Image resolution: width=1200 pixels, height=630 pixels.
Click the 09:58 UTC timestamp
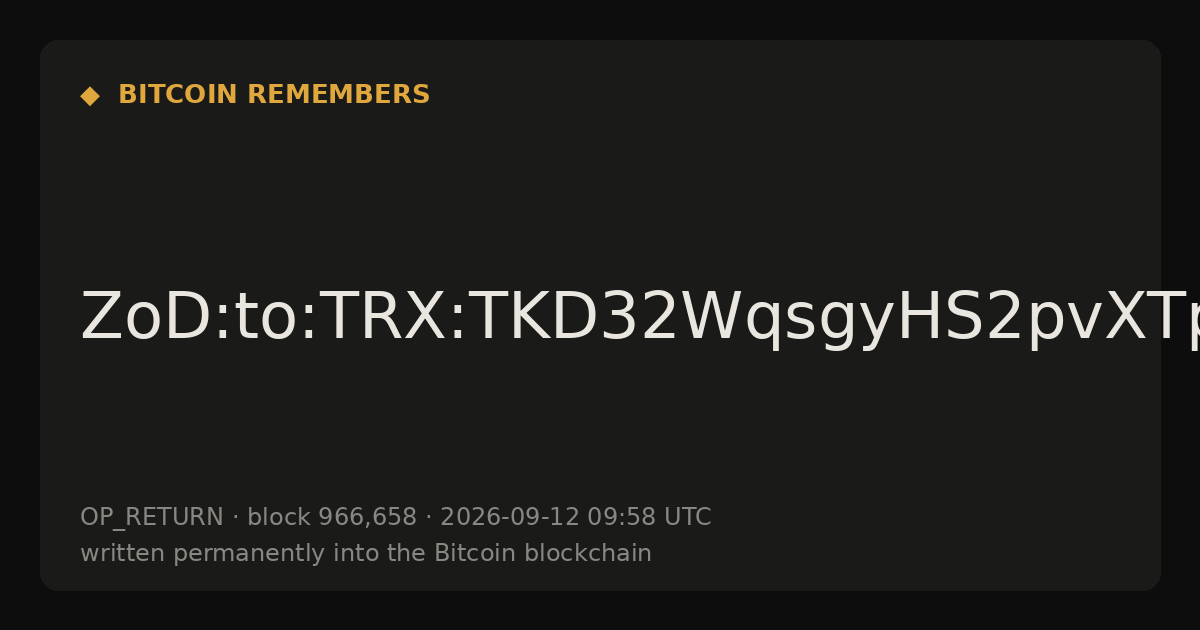point(649,517)
